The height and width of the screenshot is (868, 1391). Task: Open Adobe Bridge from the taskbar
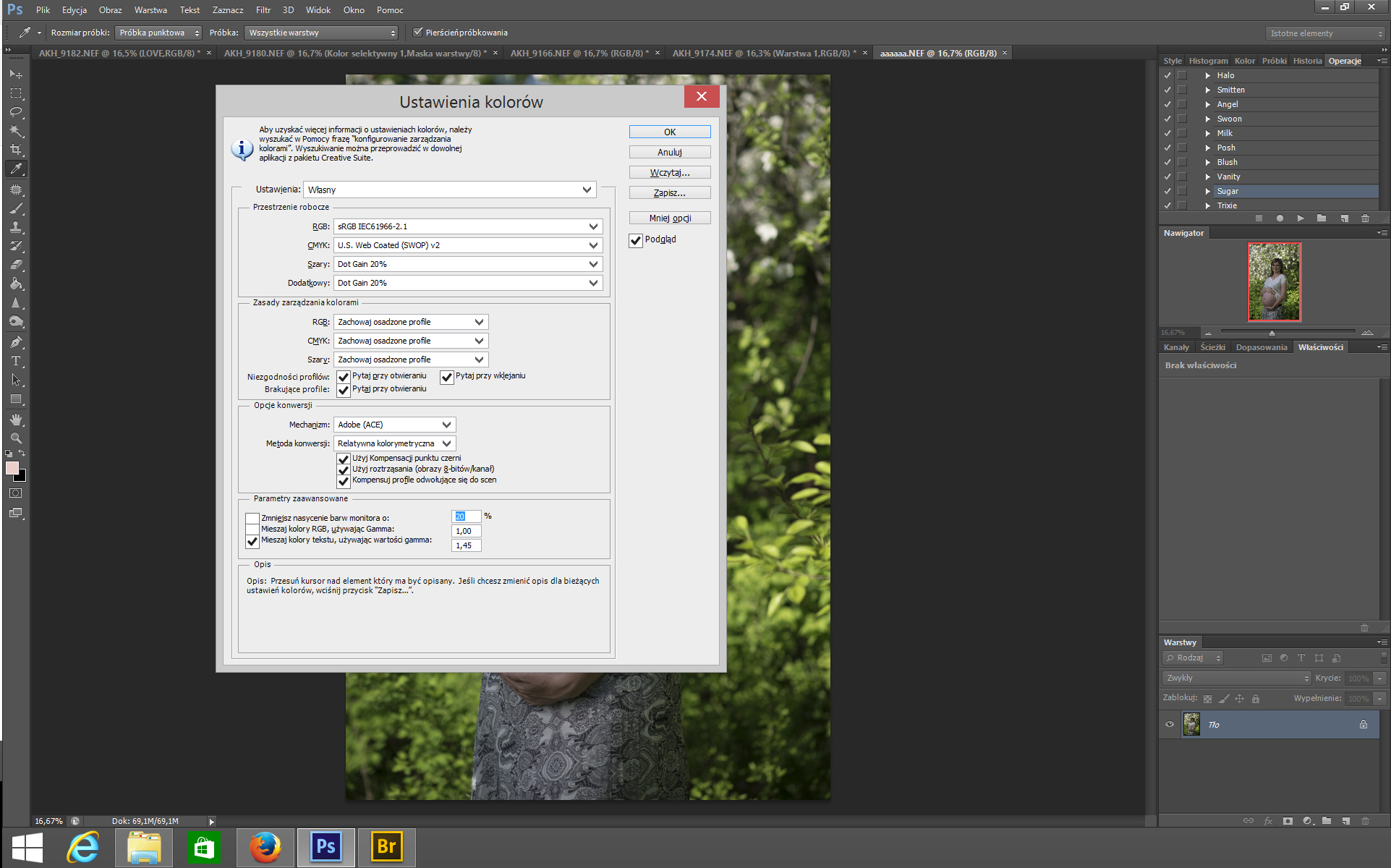(386, 846)
